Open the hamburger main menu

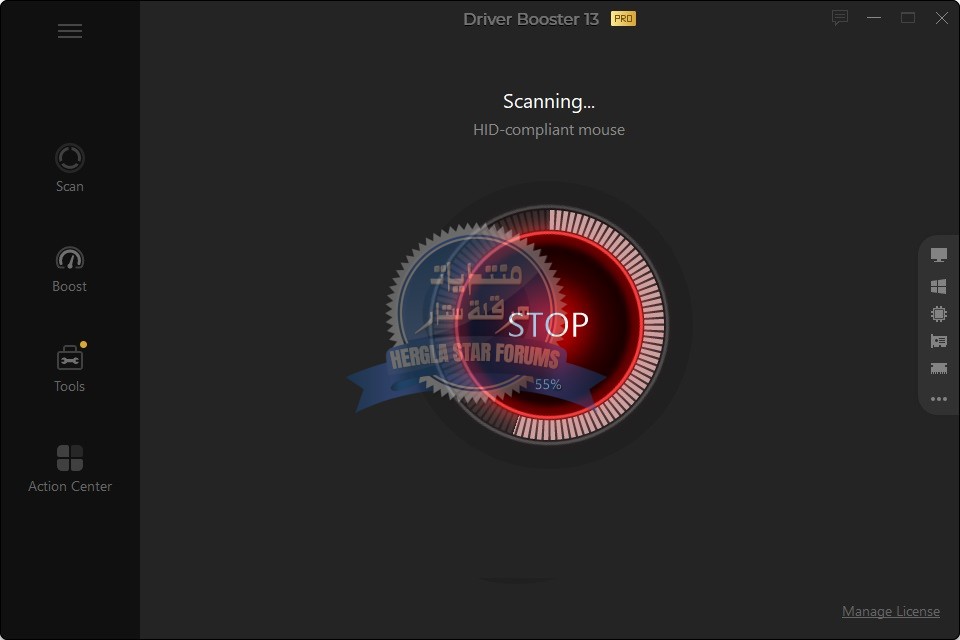pyautogui.click(x=69, y=31)
